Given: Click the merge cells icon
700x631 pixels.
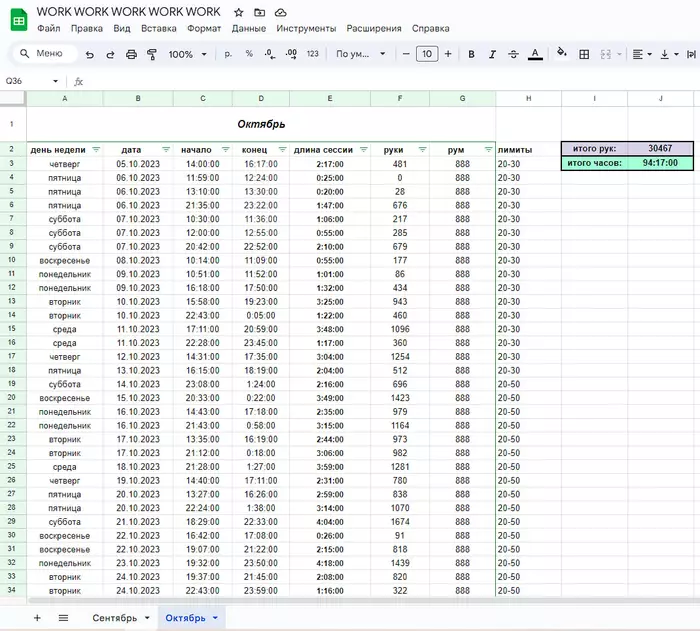Looking at the screenshot, I should click(x=605, y=54).
